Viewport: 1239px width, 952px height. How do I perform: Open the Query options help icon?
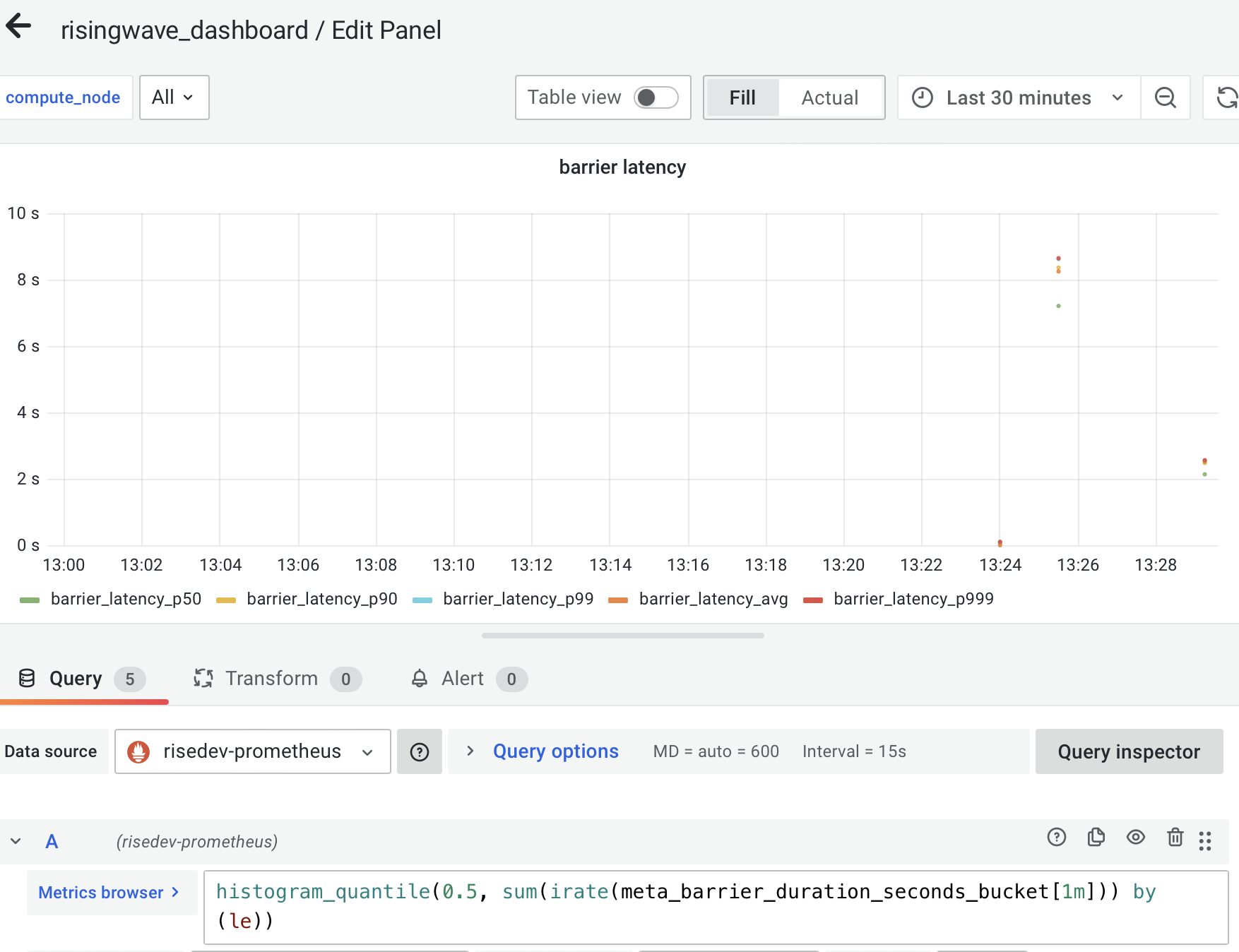click(x=420, y=751)
